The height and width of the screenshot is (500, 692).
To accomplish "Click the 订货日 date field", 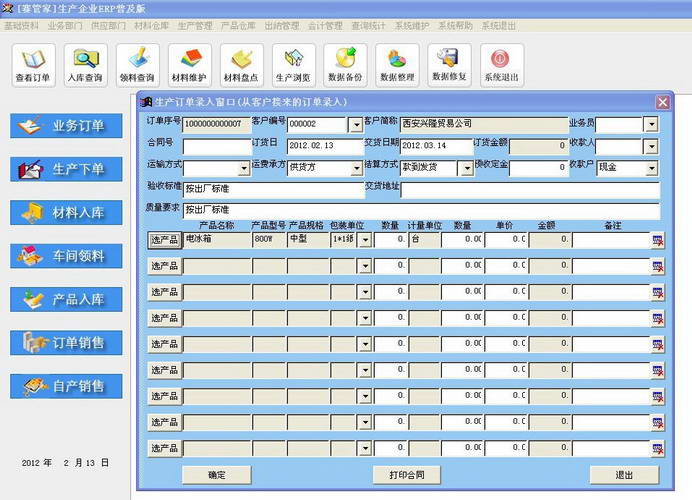I will [325, 146].
